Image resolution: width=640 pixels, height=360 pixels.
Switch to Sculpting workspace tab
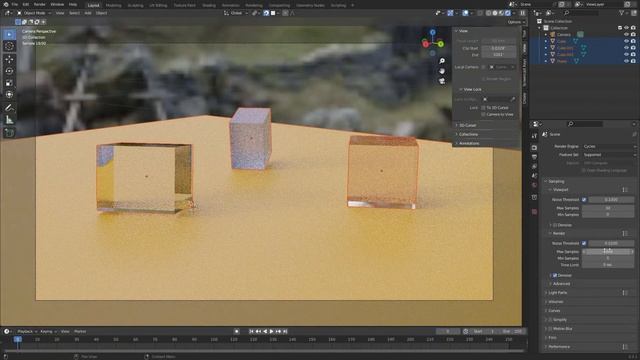(136, 5)
